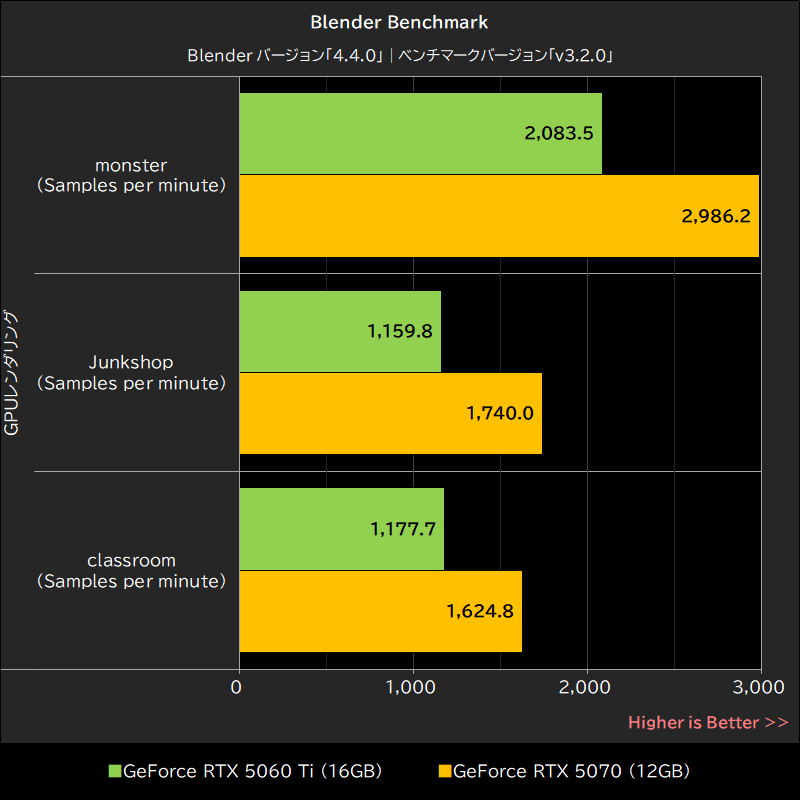Select the GeForce RTX 5070 (12GB) legend label
This screenshot has width=800, height=800.
coord(572,771)
